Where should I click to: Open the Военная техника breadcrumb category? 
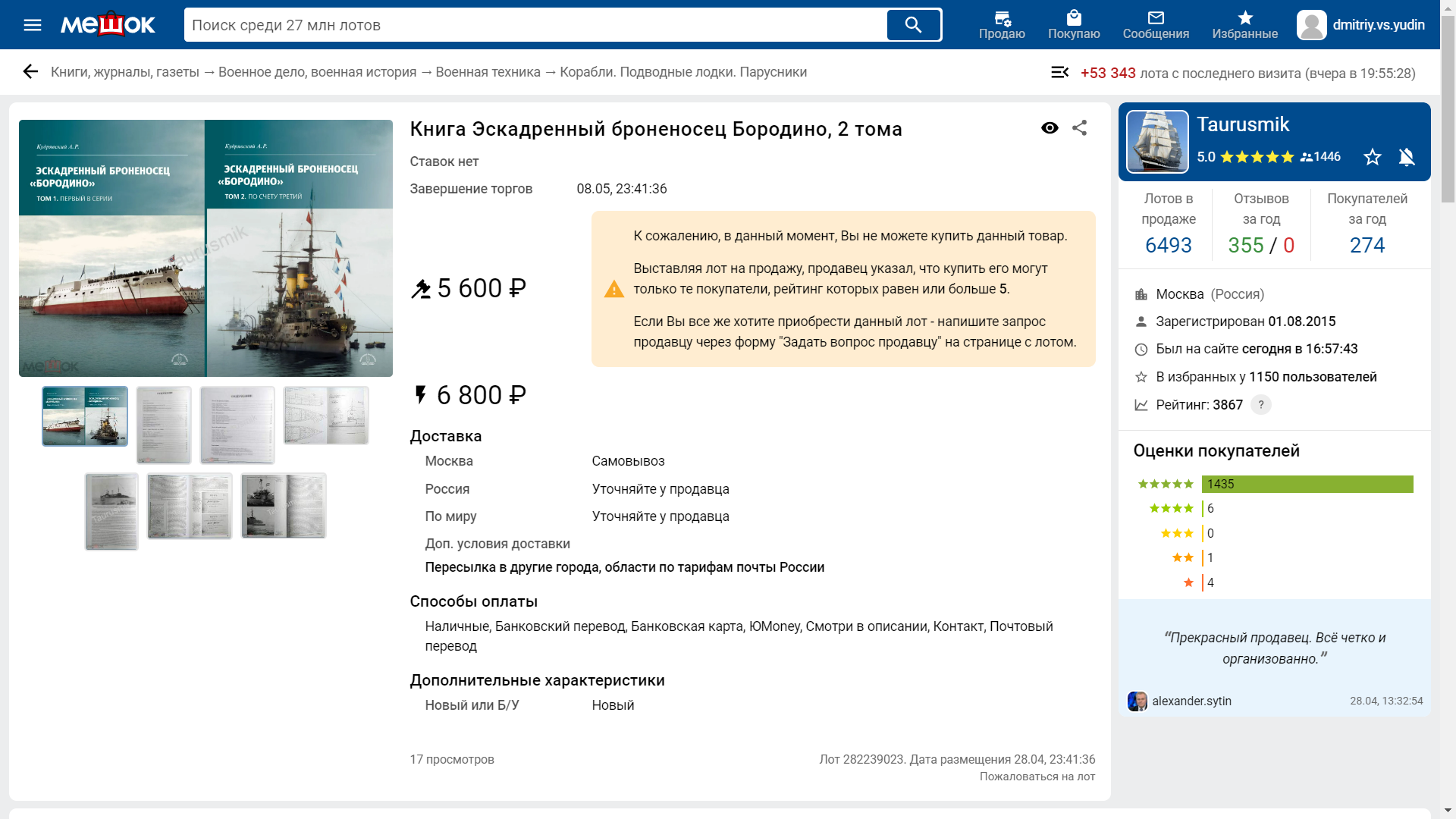(488, 72)
